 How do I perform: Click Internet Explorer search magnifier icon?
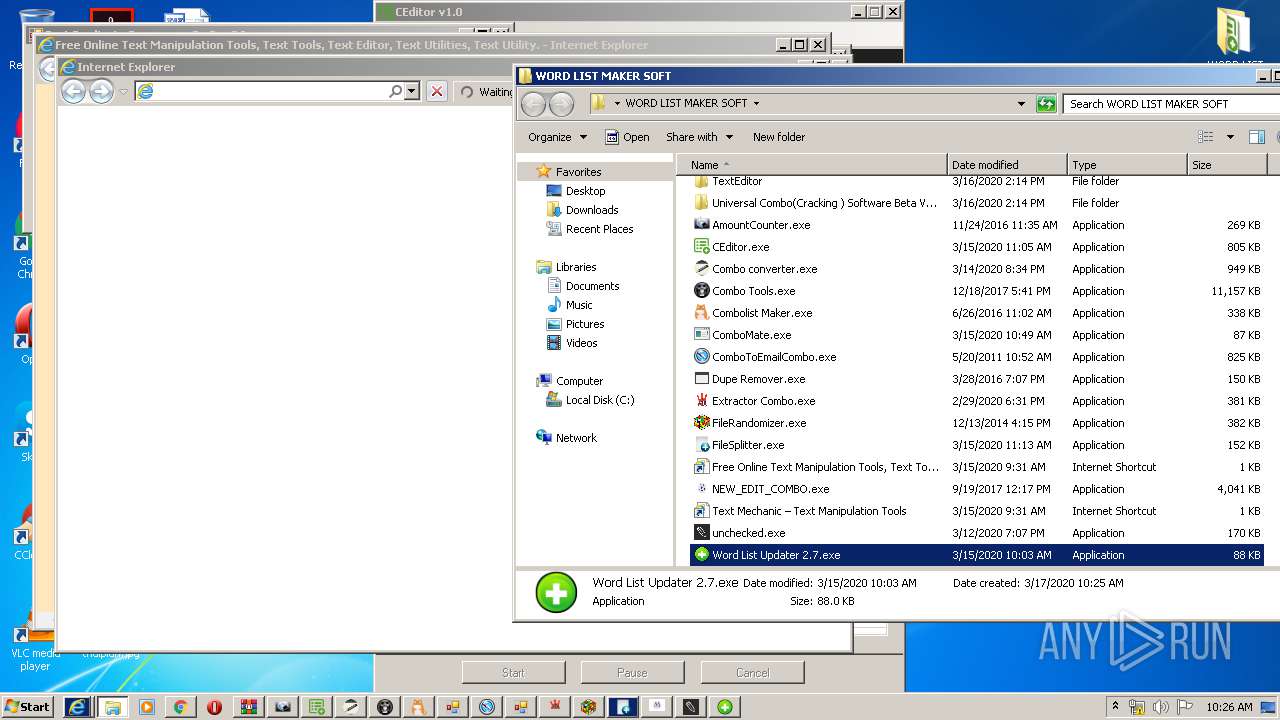click(x=396, y=91)
